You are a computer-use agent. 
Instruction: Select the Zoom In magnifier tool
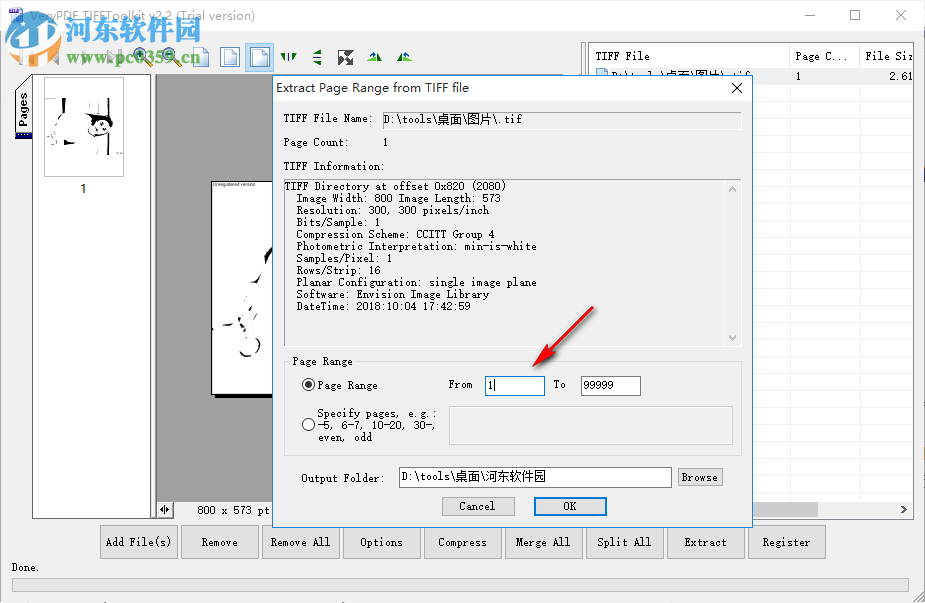[140, 57]
